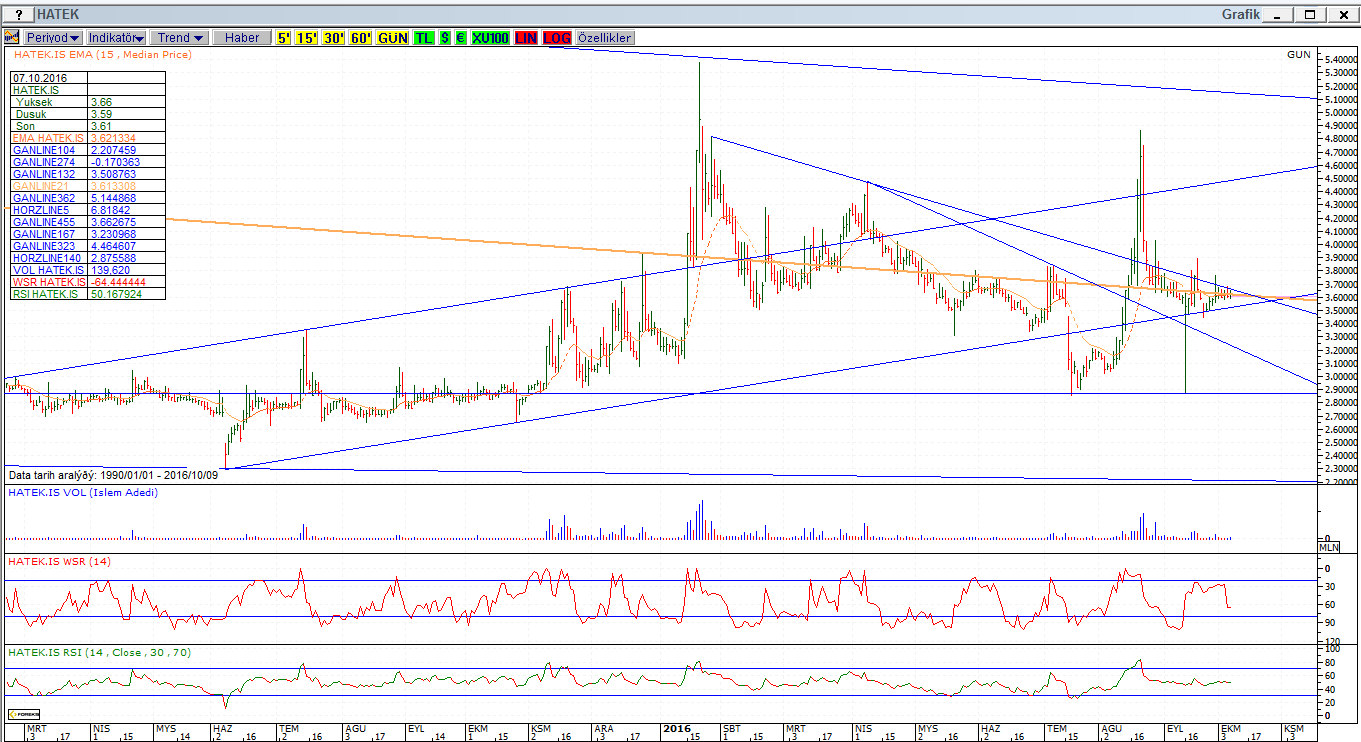Toggle price display to euro currency

460,37
